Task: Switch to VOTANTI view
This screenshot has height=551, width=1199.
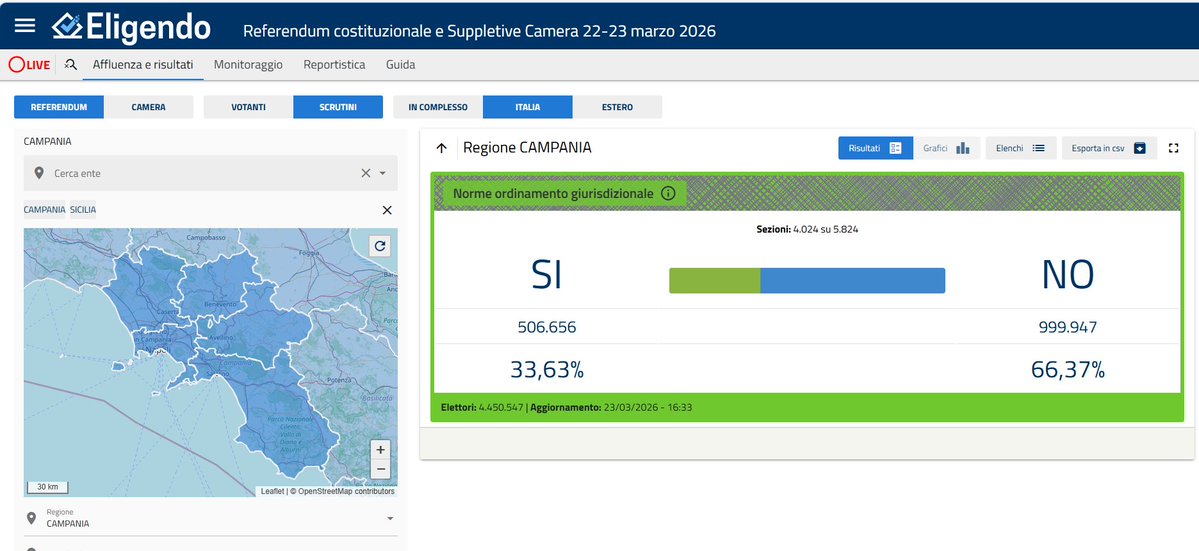Action: [x=249, y=107]
